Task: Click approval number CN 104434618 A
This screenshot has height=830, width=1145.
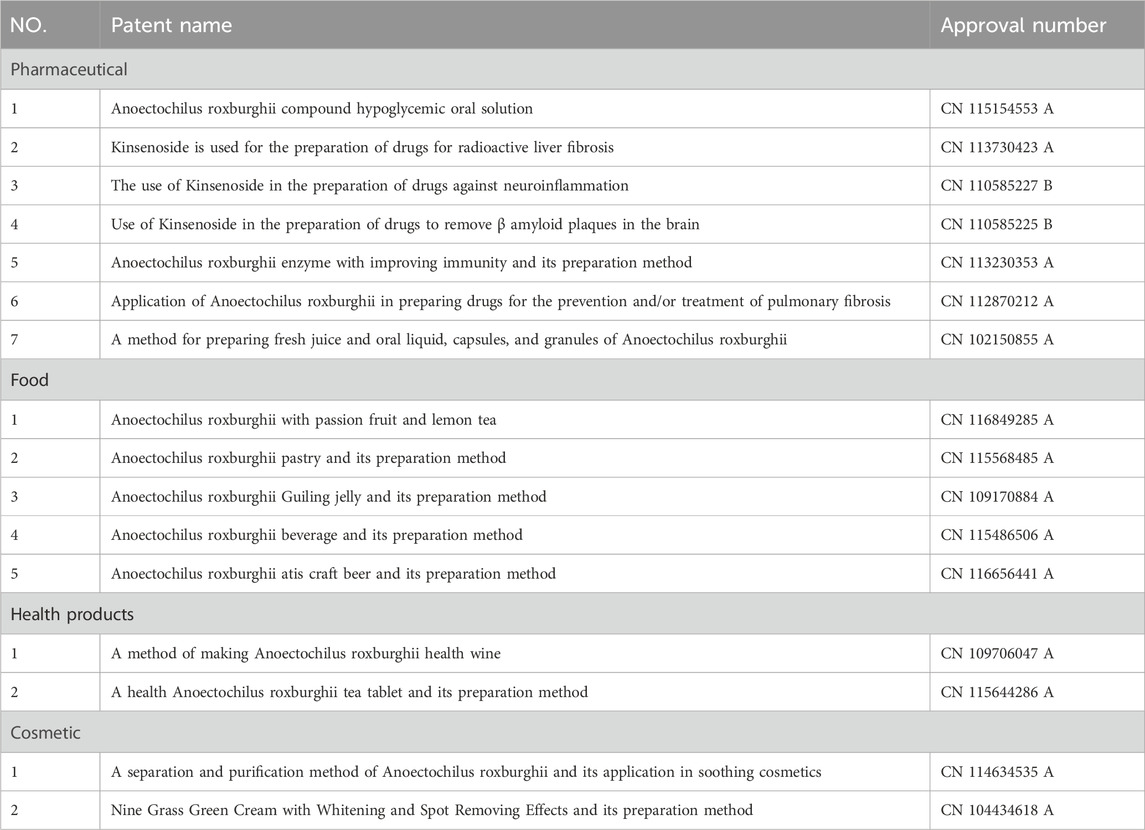Action: pos(997,810)
